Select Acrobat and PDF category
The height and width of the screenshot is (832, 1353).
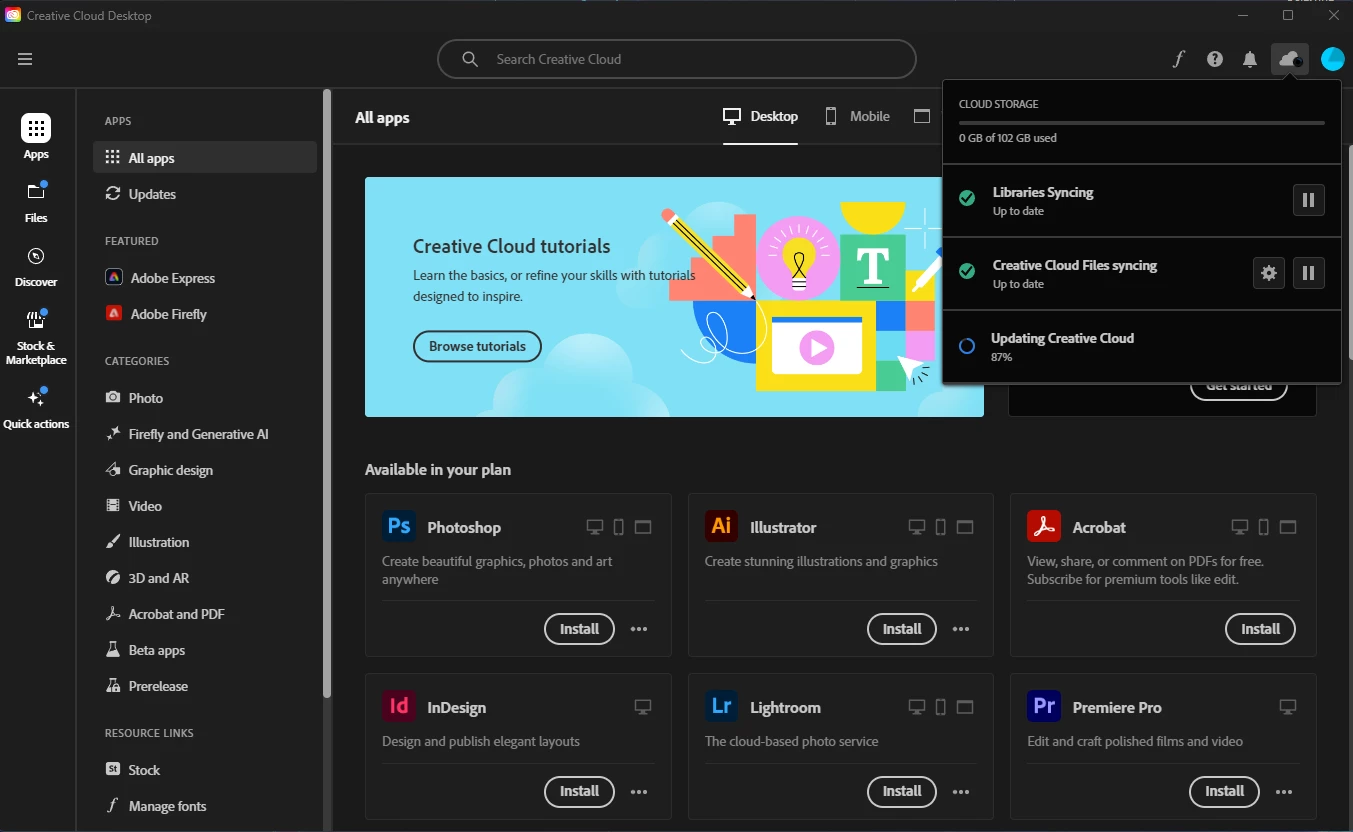(x=205, y=614)
